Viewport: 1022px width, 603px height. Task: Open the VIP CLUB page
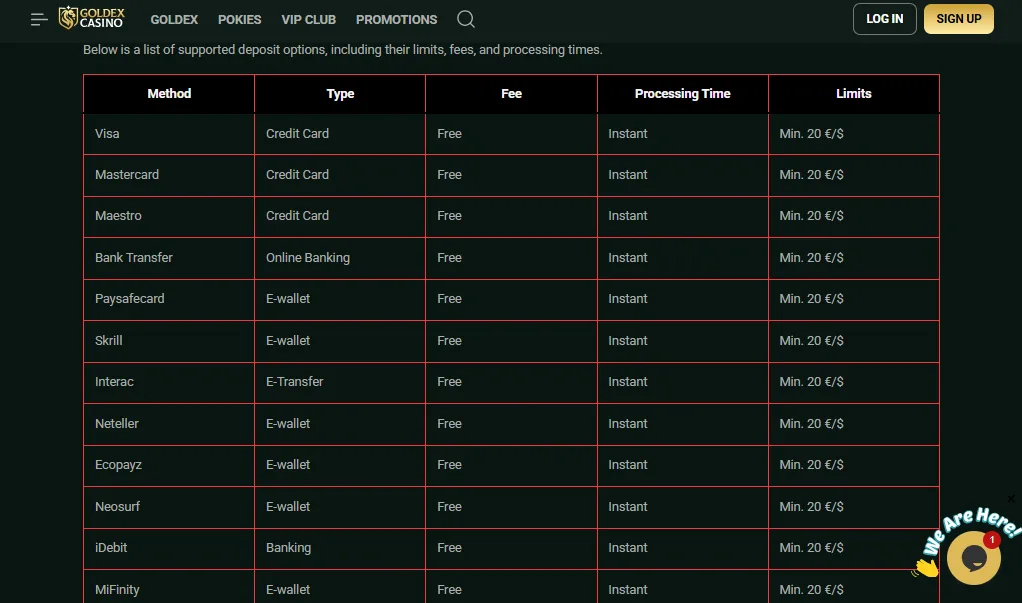[308, 20]
